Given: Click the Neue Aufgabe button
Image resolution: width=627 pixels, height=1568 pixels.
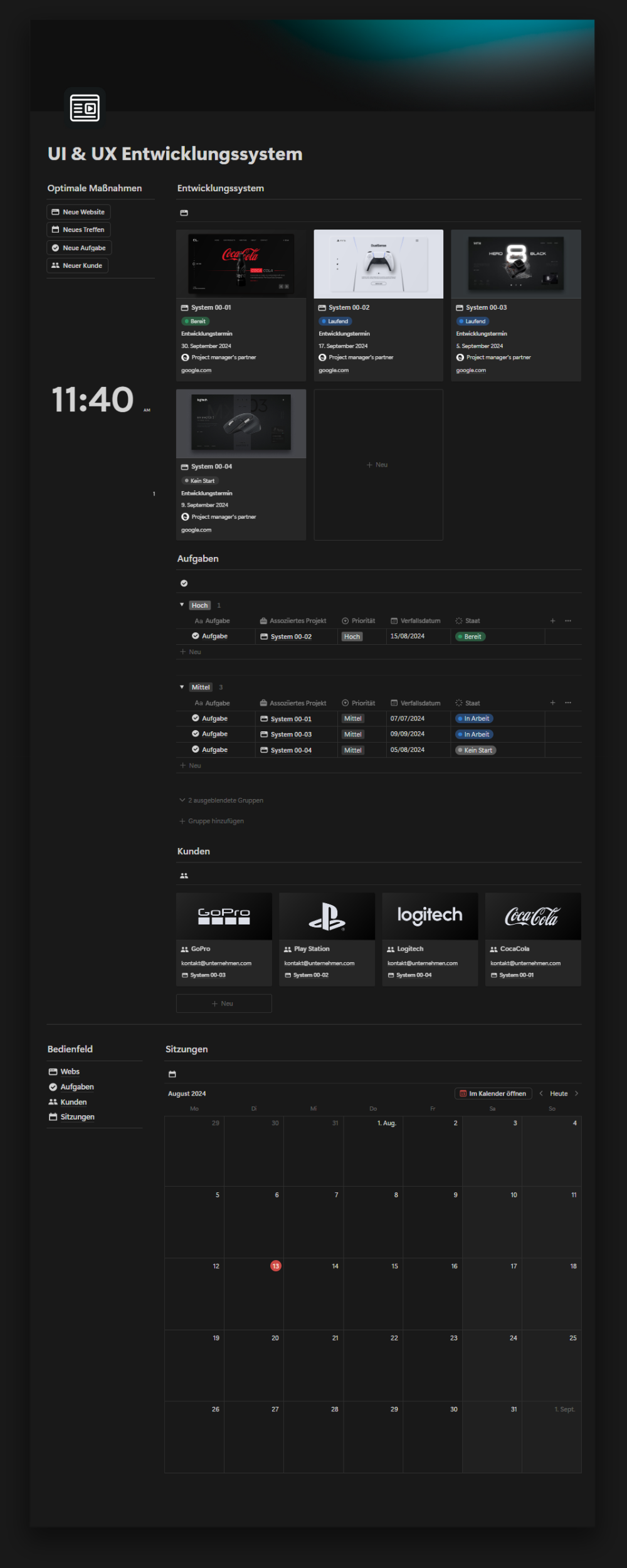Looking at the screenshot, I should pos(79,248).
